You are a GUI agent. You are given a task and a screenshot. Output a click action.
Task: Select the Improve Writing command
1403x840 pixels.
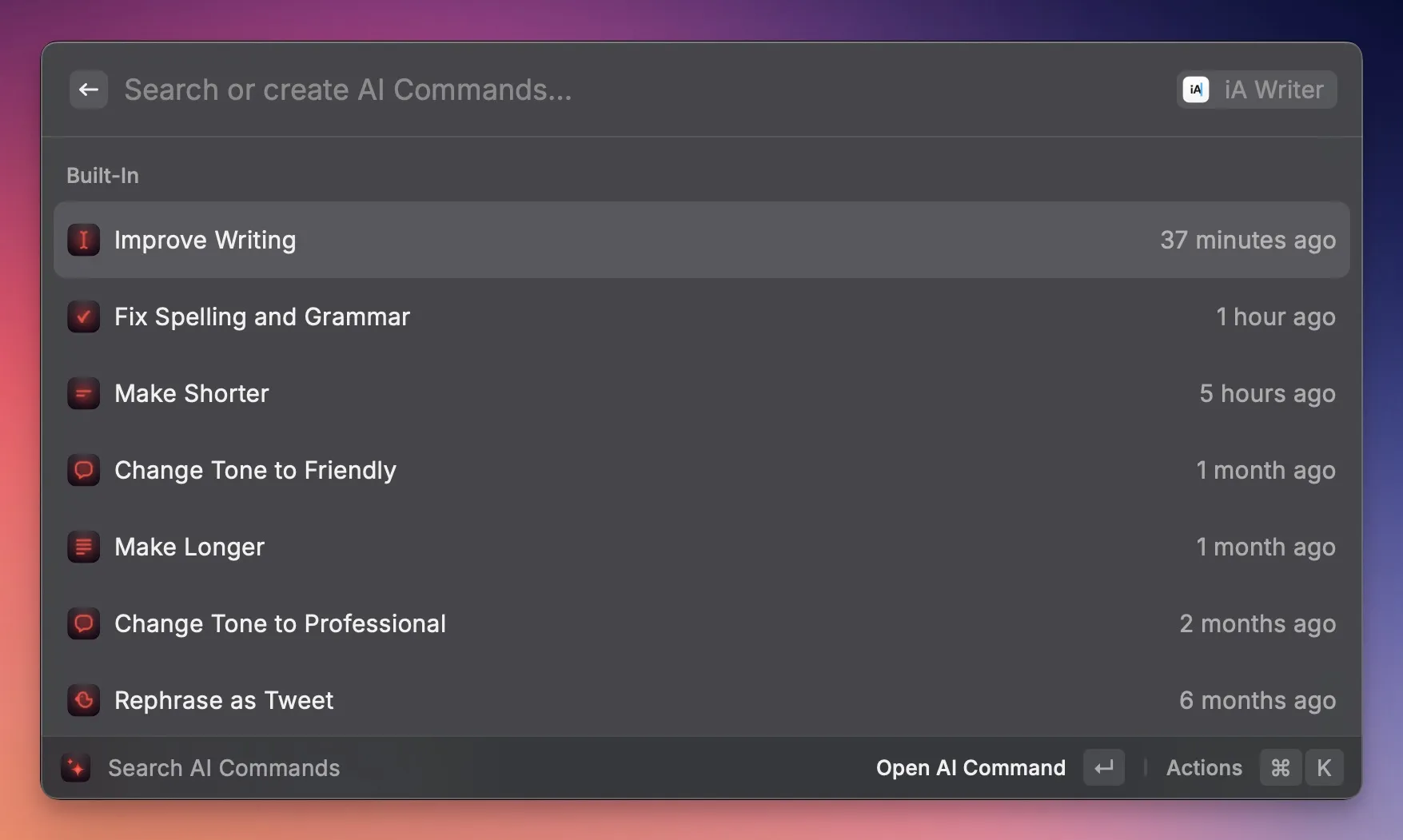[x=205, y=240]
